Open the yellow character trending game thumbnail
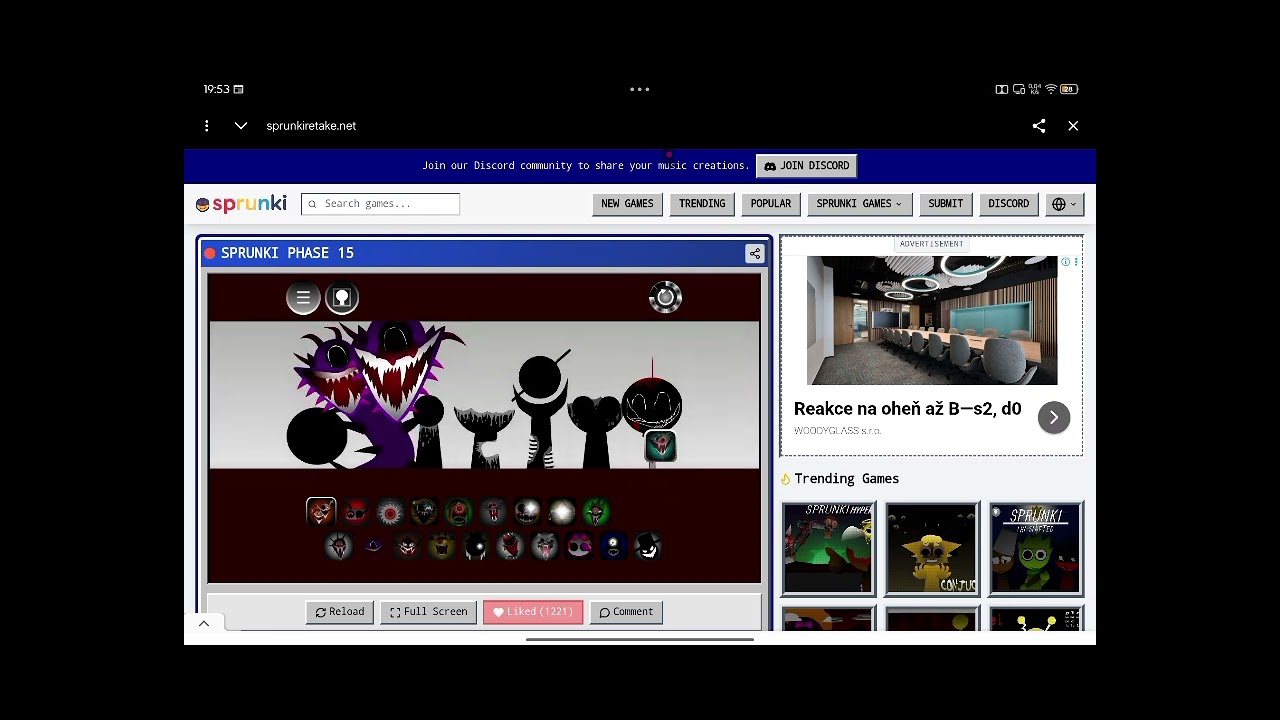Viewport: 1280px width, 720px height. tap(932, 549)
